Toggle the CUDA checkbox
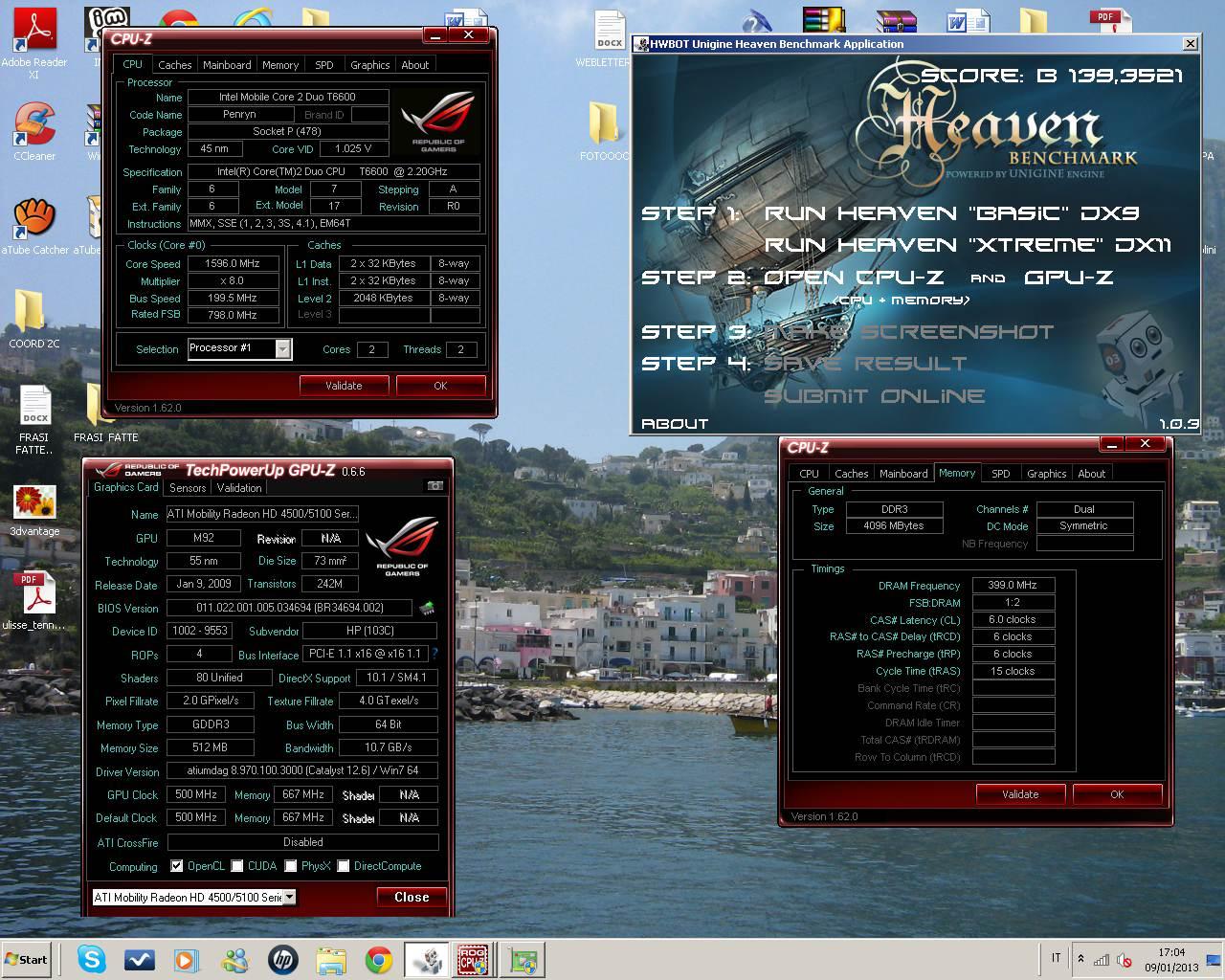The width and height of the screenshot is (1225, 980). (237, 866)
